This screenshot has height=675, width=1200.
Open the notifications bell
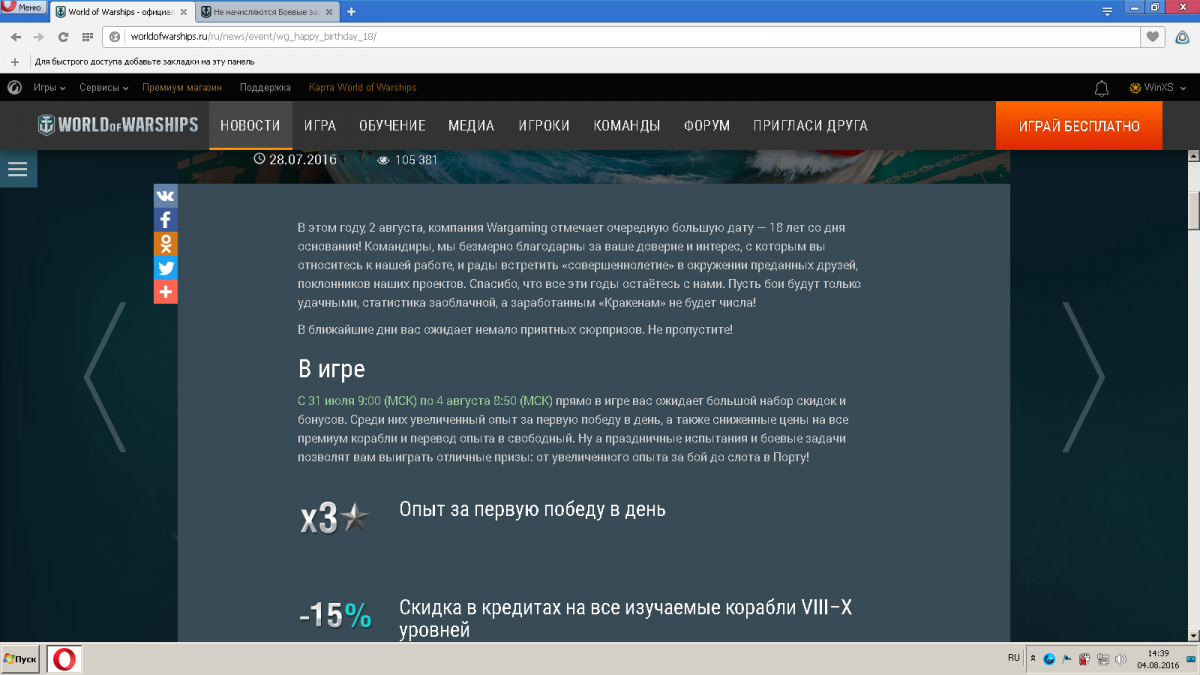tap(1102, 88)
